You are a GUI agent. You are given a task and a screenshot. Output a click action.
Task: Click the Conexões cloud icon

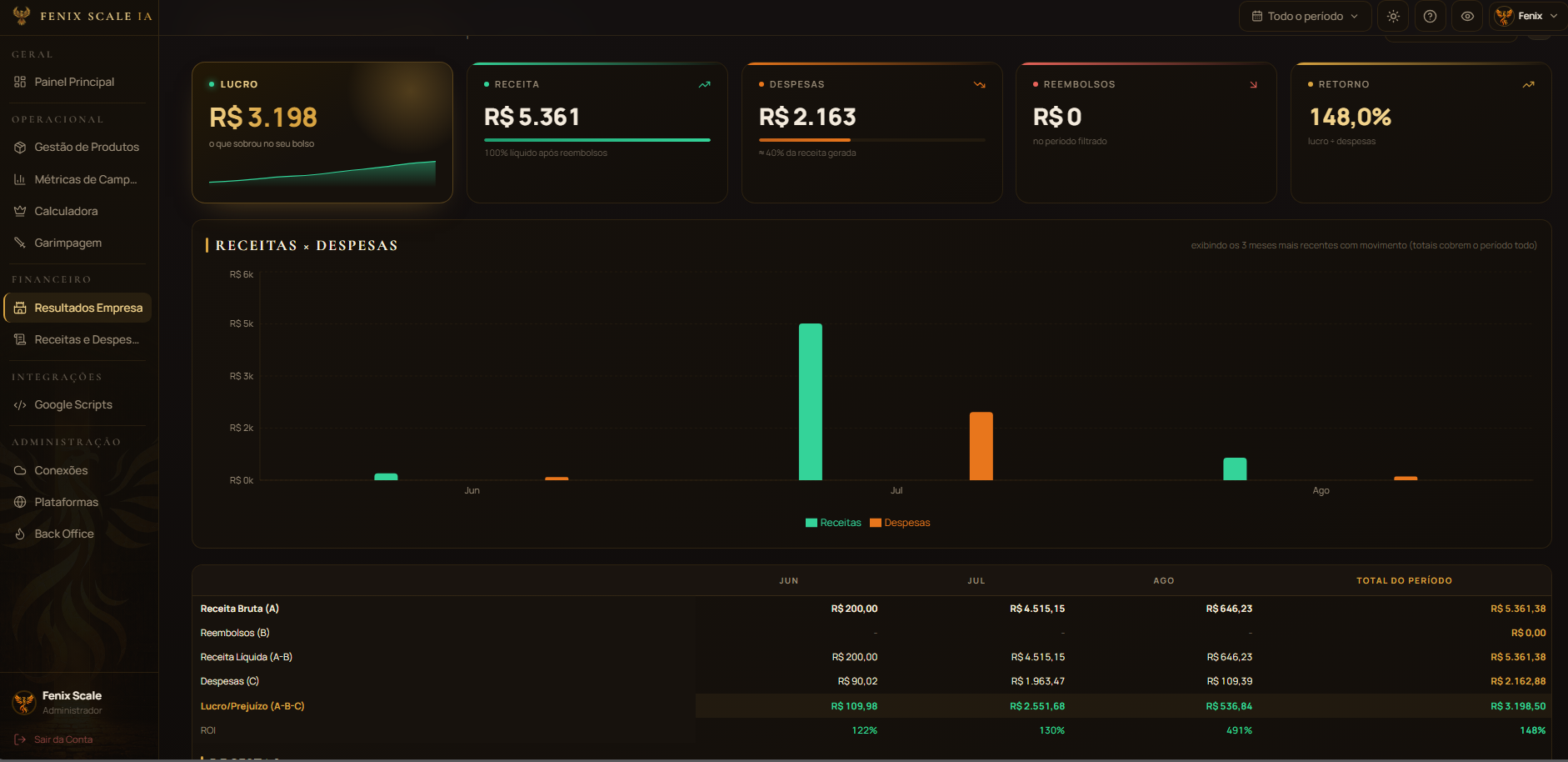coord(20,470)
